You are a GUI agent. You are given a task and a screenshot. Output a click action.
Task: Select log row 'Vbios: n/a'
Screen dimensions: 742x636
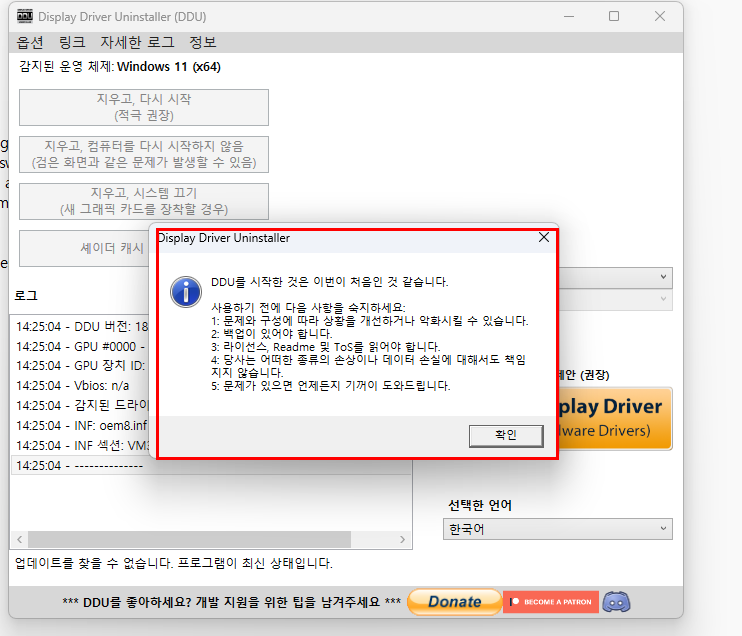(x=81, y=386)
